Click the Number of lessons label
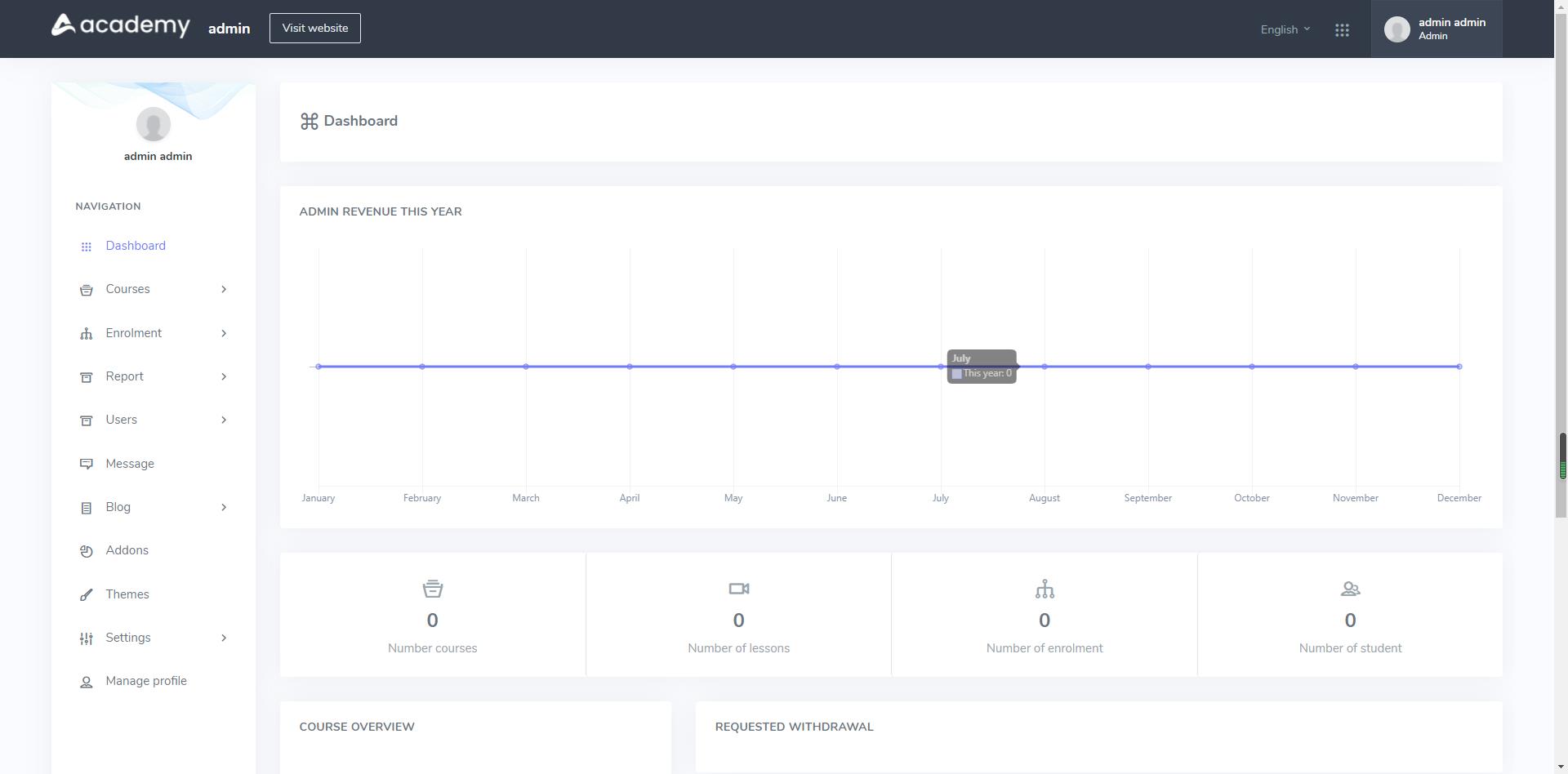 (738, 648)
